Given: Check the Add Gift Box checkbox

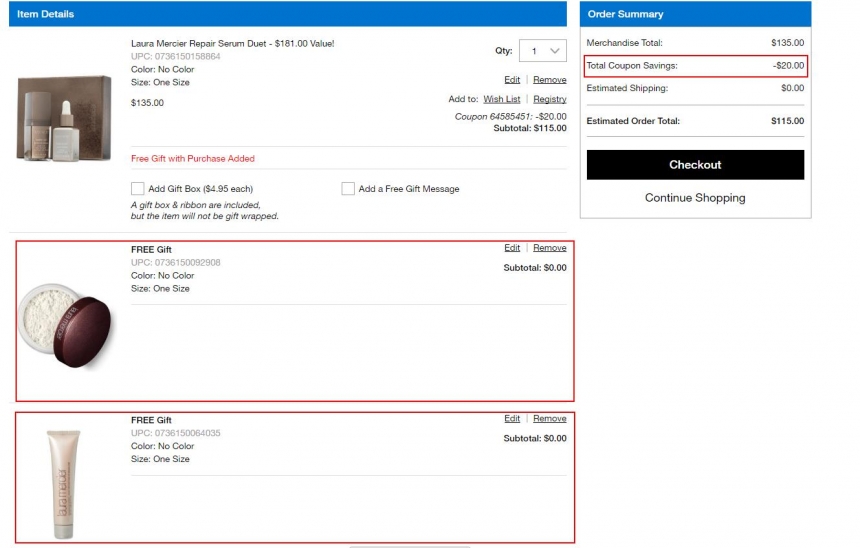Looking at the screenshot, I should click(x=138, y=189).
